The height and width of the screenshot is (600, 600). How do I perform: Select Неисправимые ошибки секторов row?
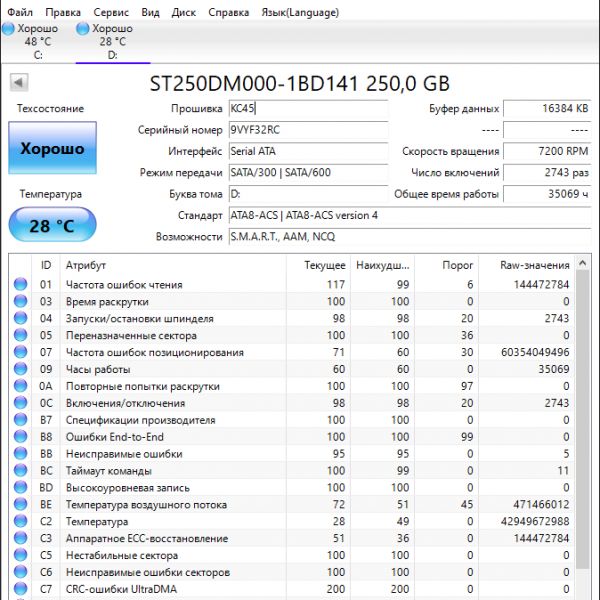(x=292, y=572)
